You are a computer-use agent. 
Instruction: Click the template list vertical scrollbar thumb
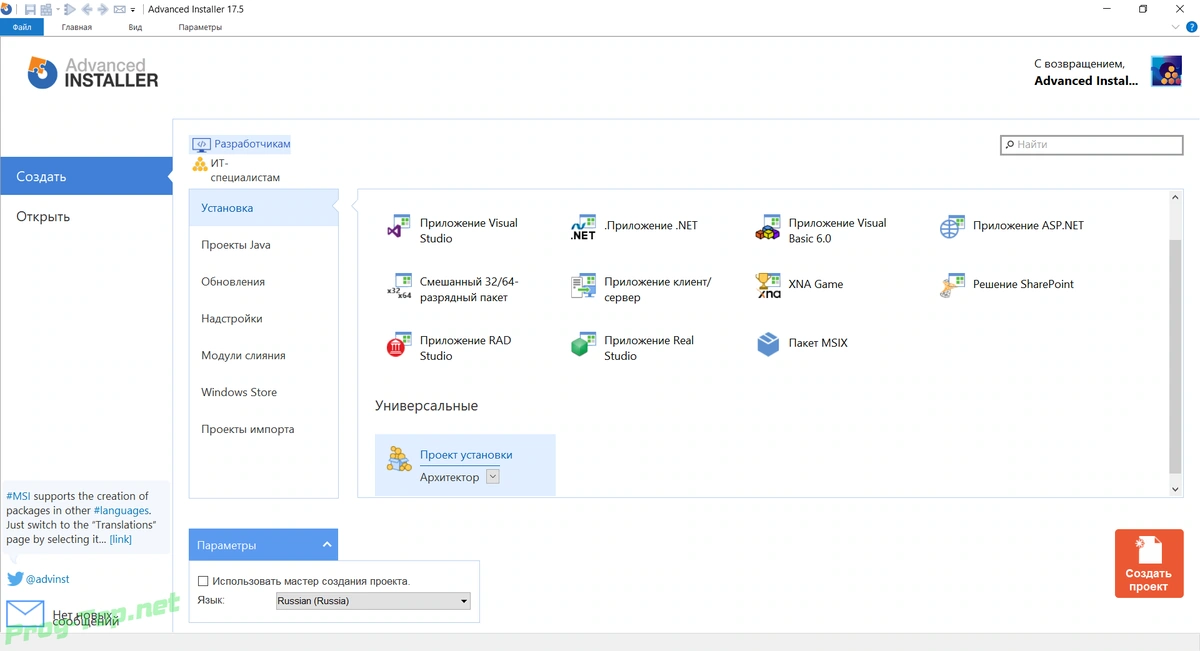1175,355
